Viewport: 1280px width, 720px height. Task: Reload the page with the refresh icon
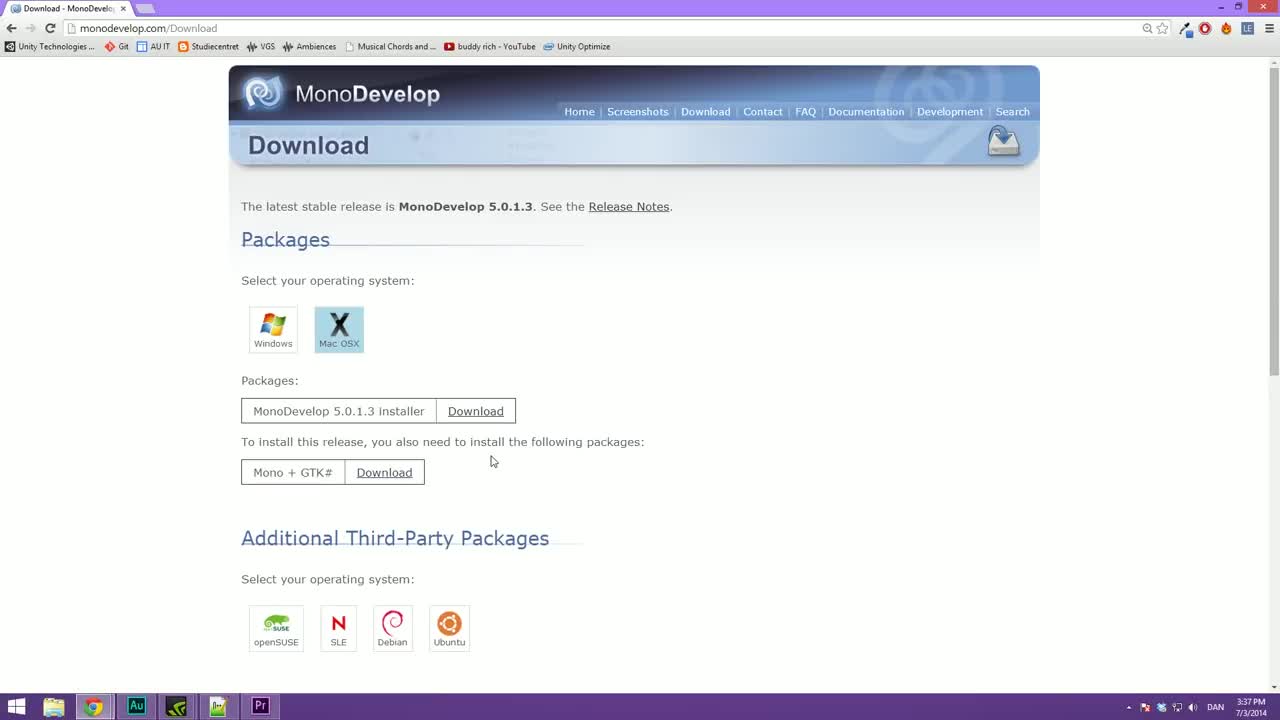pyautogui.click(x=50, y=28)
